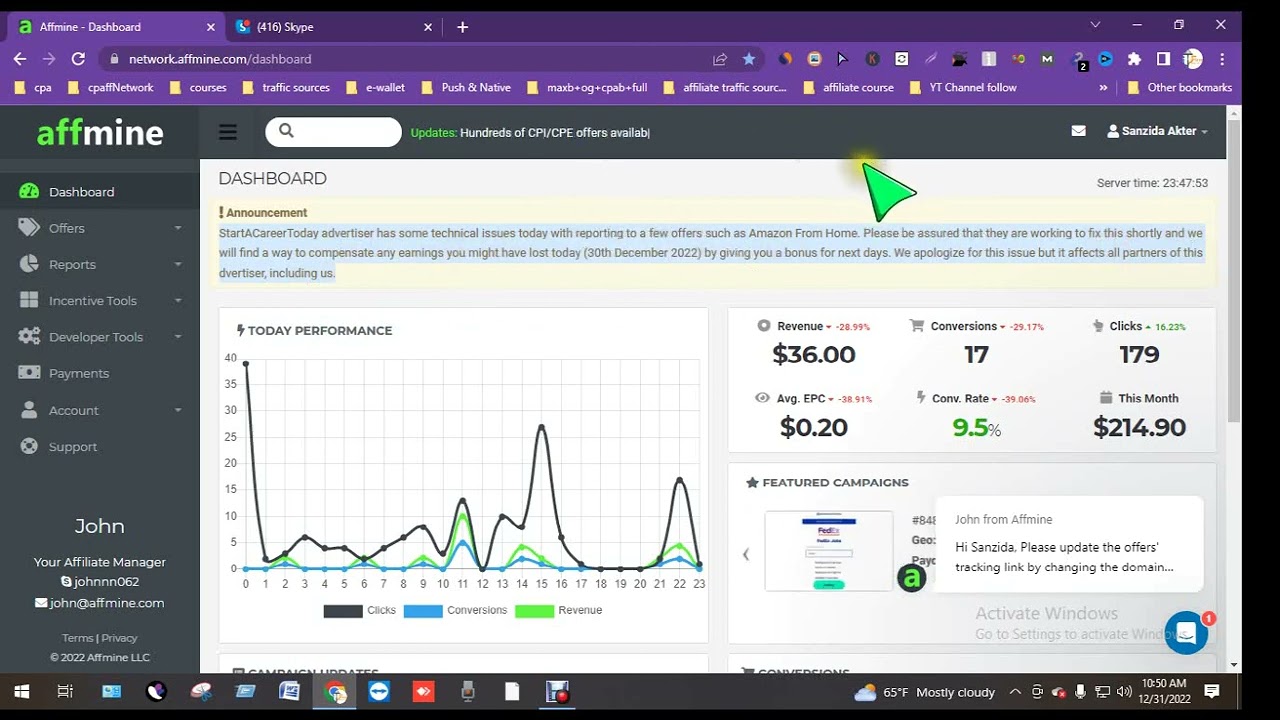The height and width of the screenshot is (720, 1280).
Task: Click the johnnn062 Skype contact
Action: coord(99,581)
